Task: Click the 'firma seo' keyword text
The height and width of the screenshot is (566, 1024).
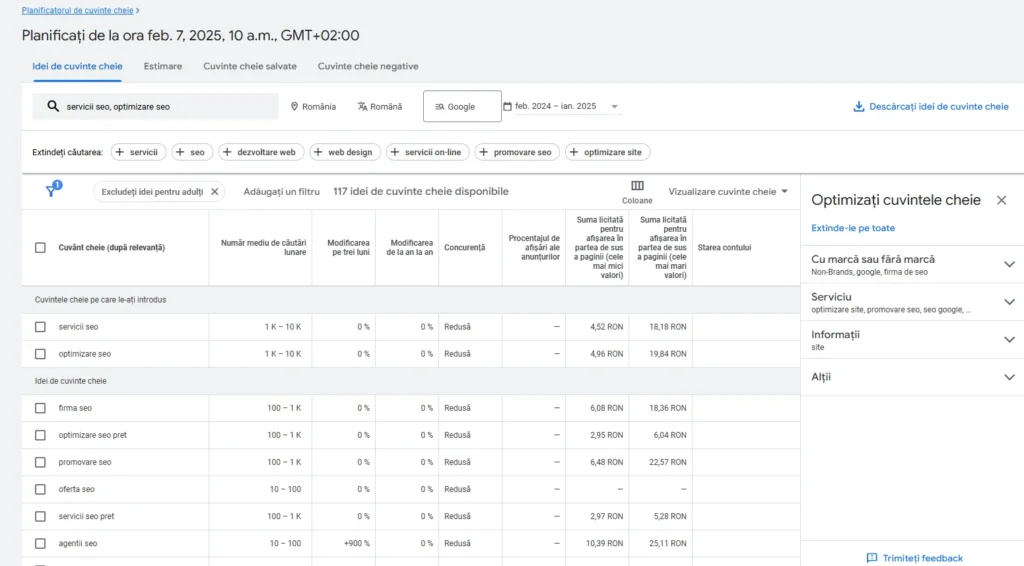Action: (x=75, y=408)
